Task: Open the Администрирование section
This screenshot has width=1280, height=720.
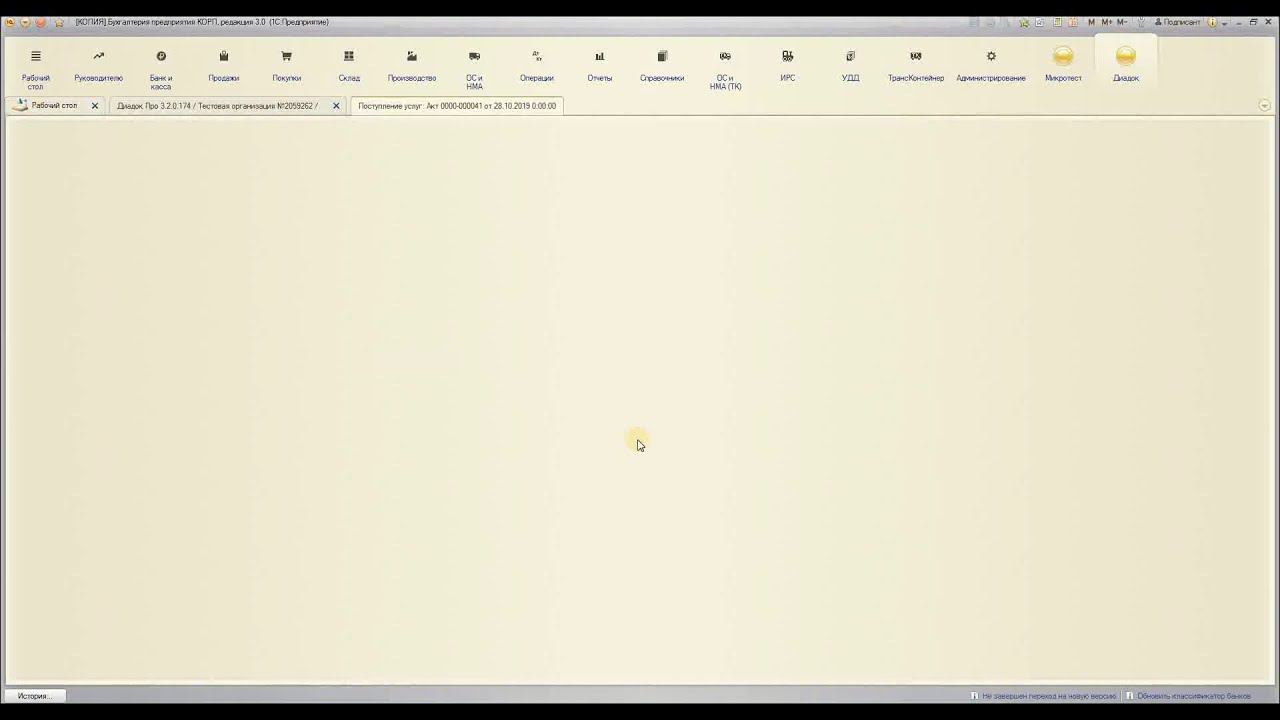Action: click(x=991, y=66)
